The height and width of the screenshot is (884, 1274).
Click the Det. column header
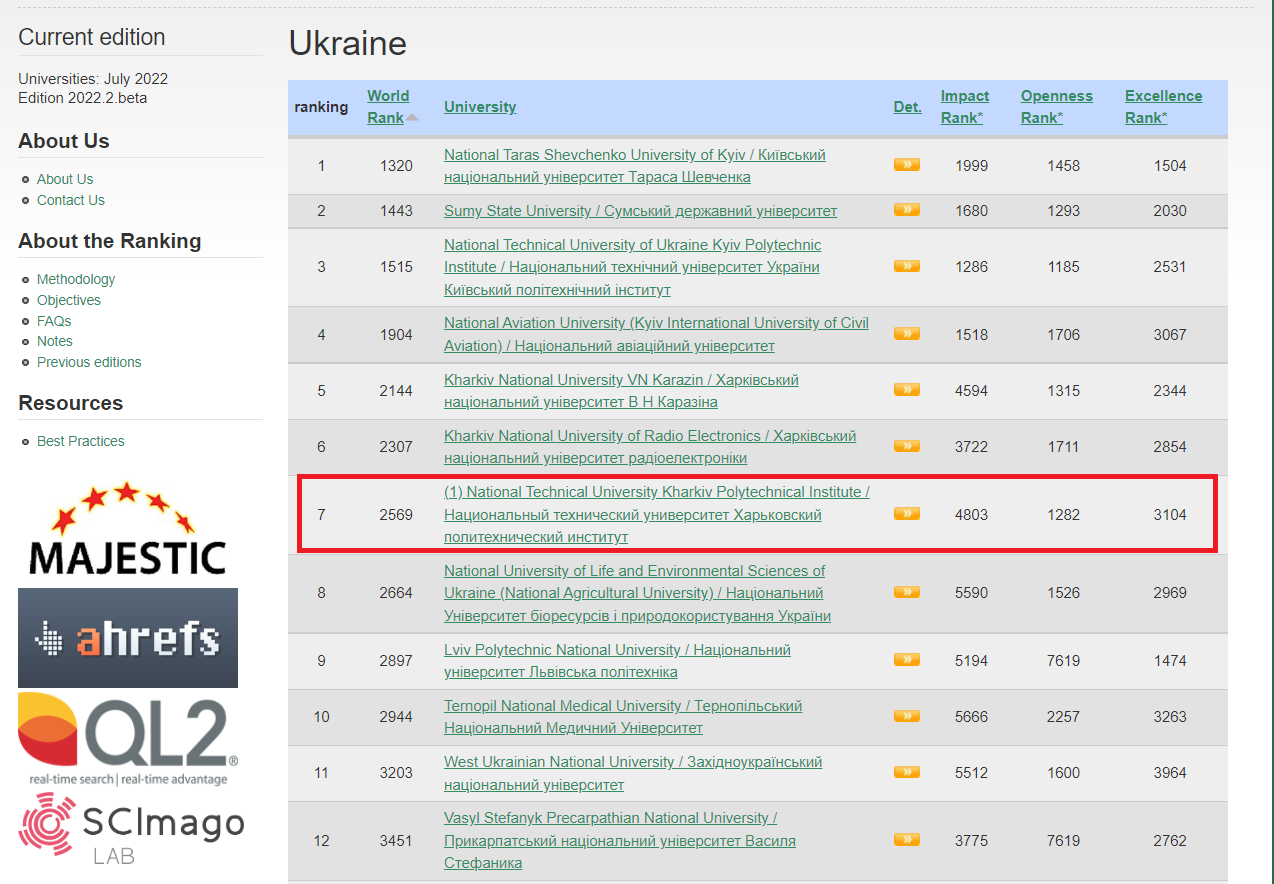coord(907,107)
